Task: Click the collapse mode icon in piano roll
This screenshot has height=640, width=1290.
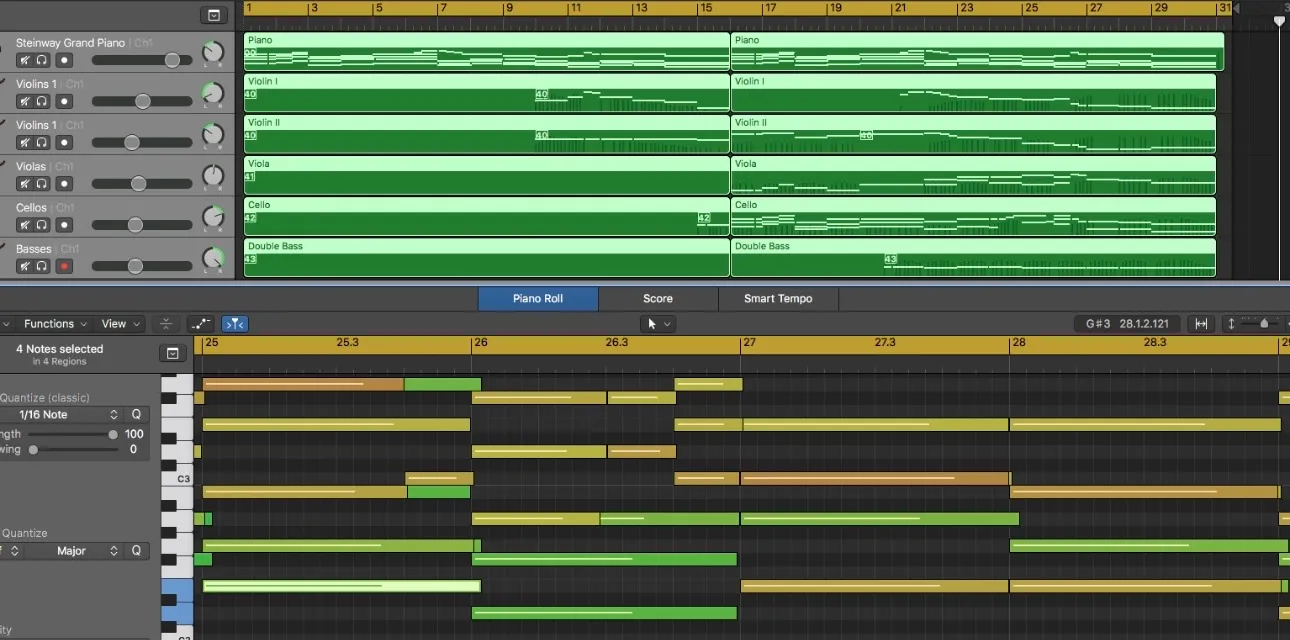Action: (x=166, y=324)
